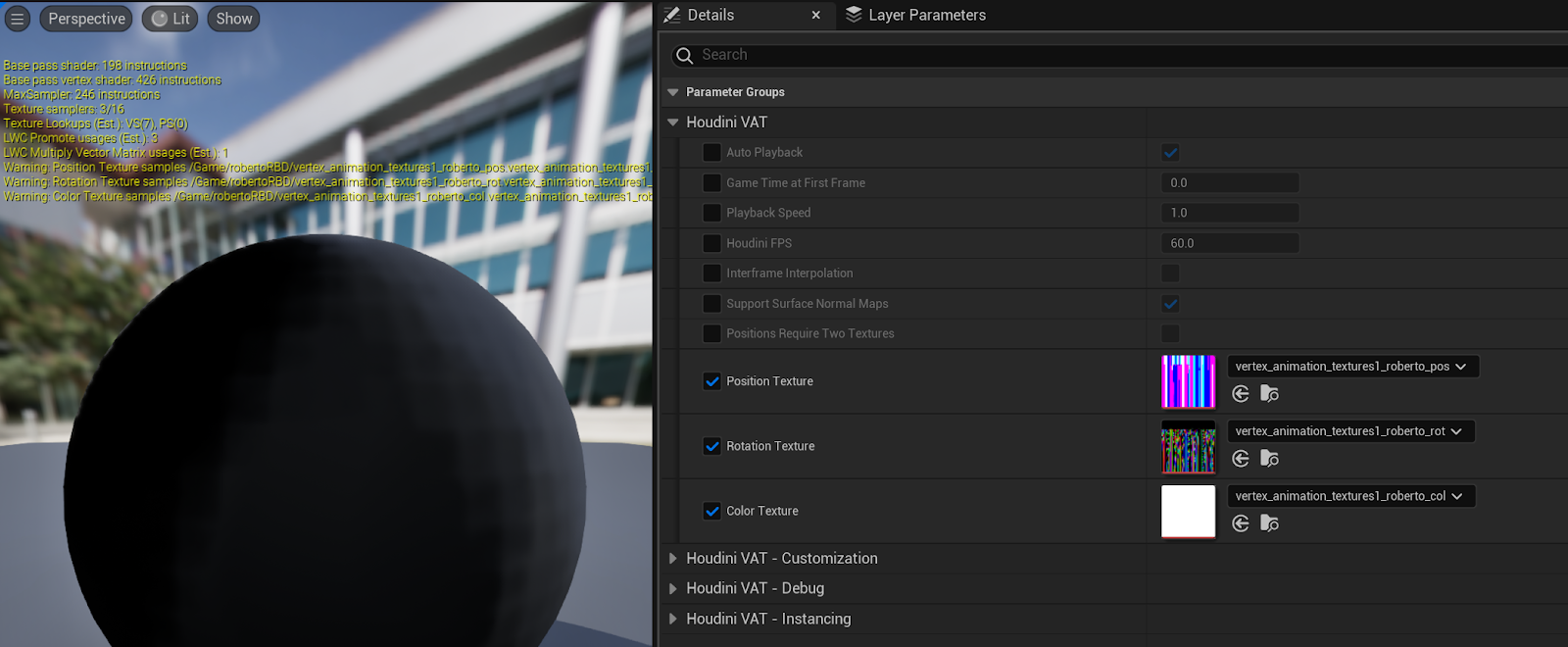Click the Layer Parameters stack icon
Screen dimensions: 1568x647
coord(854,15)
